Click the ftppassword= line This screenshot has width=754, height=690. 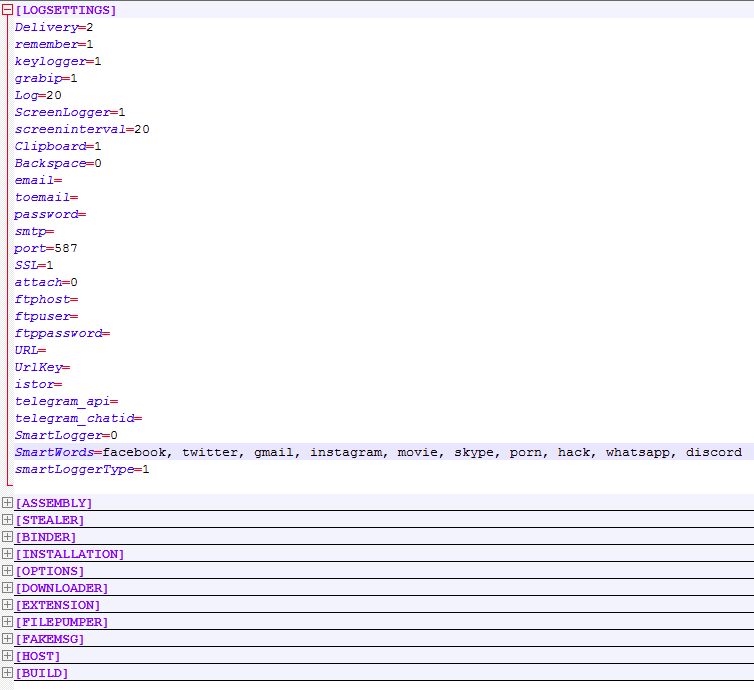pos(62,333)
